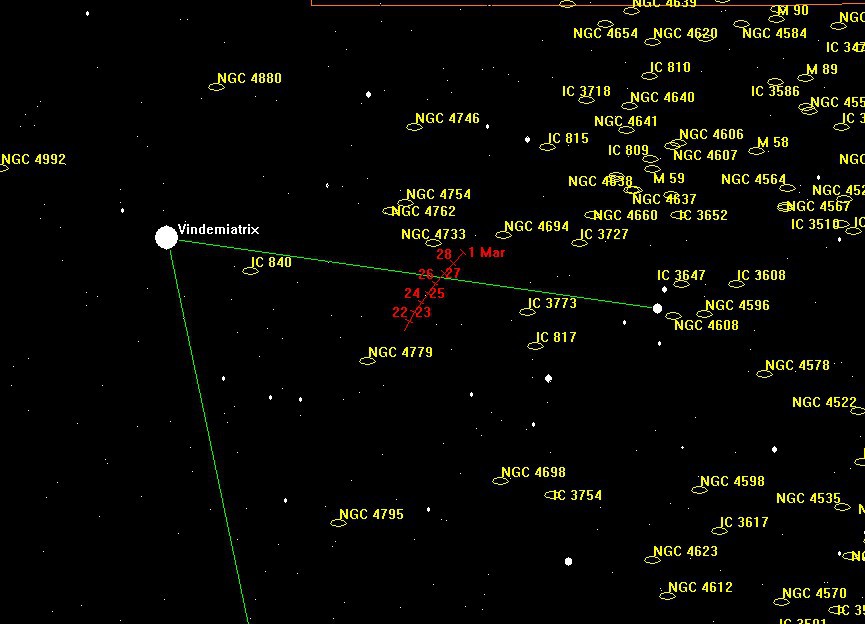The image size is (865, 624).
Task: Click the bright star Vindemiatrix
Action: 166,237
